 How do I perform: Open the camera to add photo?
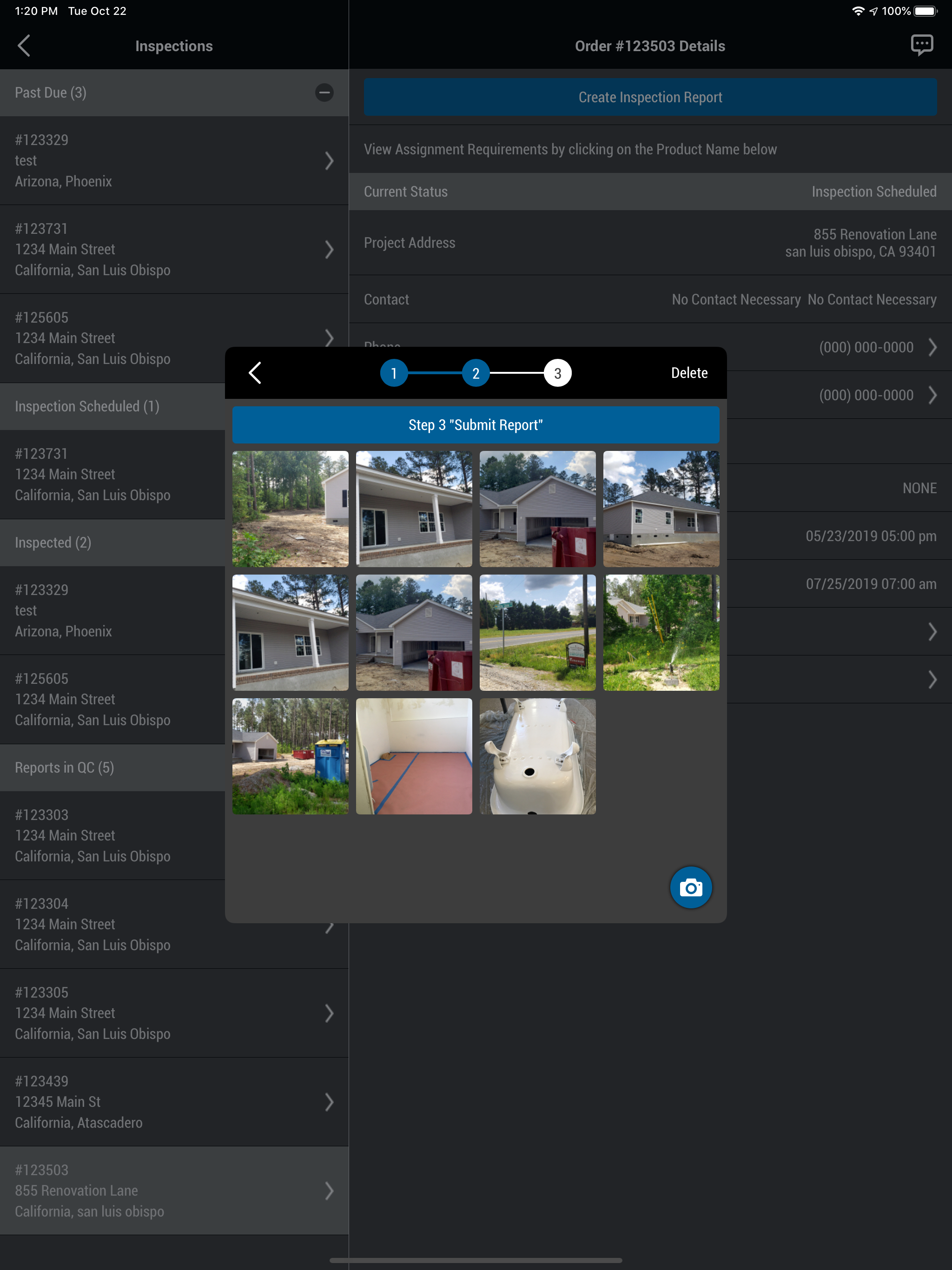click(x=691, y=887)
